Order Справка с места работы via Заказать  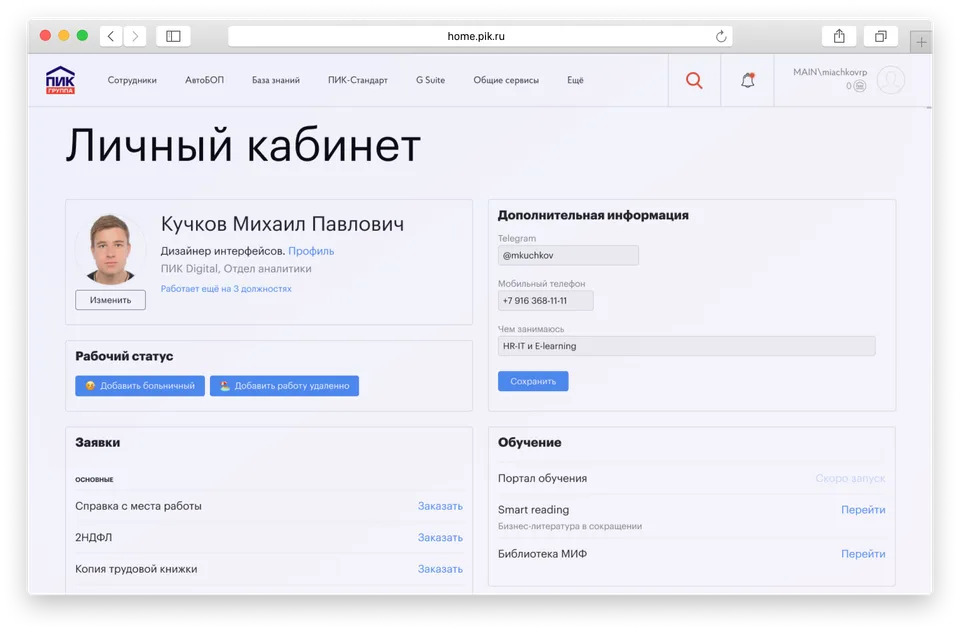coord(441,507)
